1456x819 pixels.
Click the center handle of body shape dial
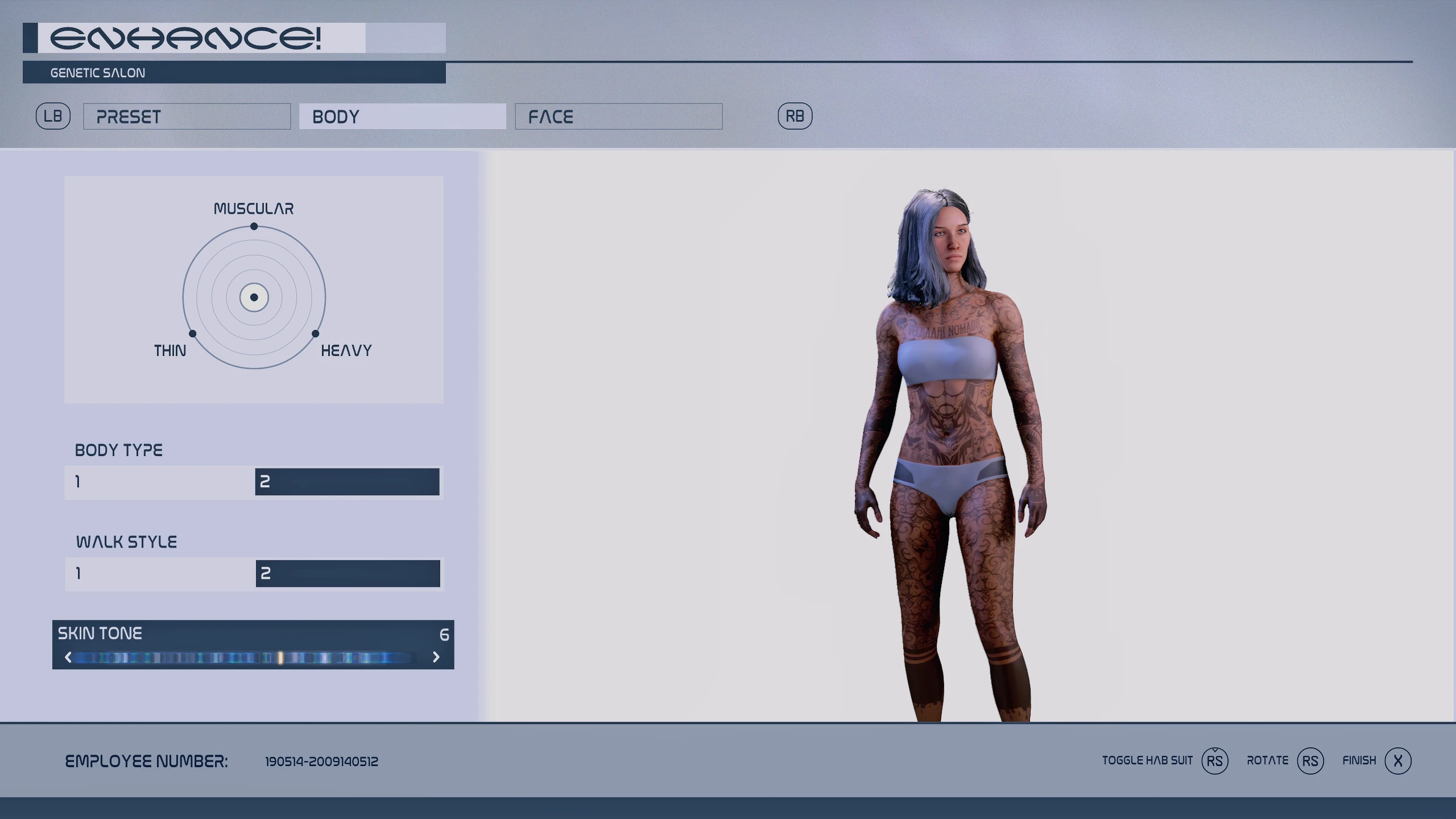(254, 297)
